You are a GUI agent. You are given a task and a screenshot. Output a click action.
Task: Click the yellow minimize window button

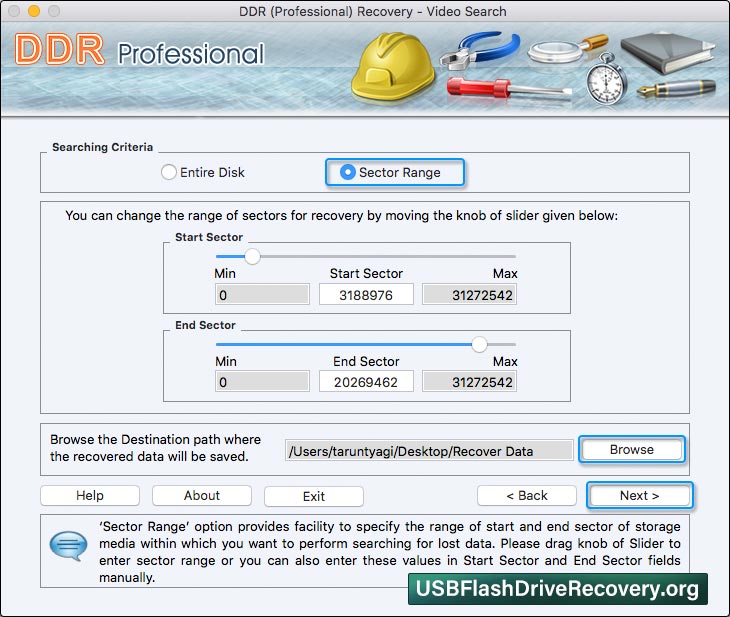coord(34,11)
